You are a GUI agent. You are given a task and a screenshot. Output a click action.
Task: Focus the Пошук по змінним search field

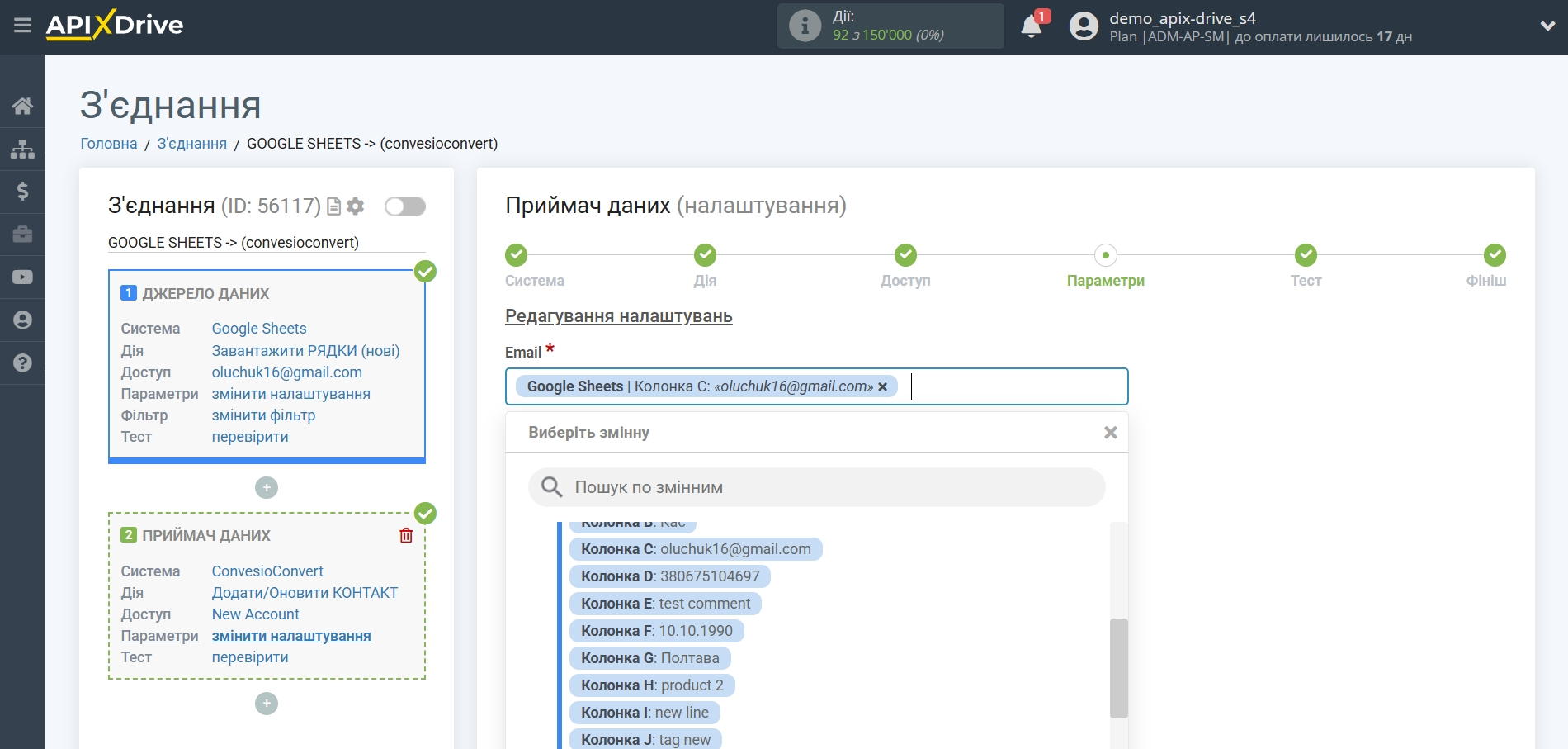pyautogui.click(x=825, y=487)
